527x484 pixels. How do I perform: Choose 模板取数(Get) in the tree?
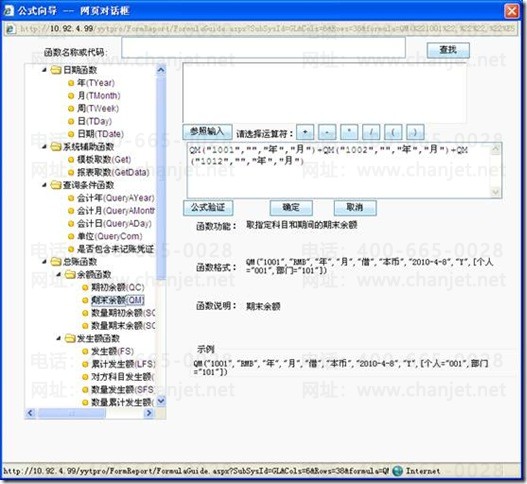click(104, 159)
